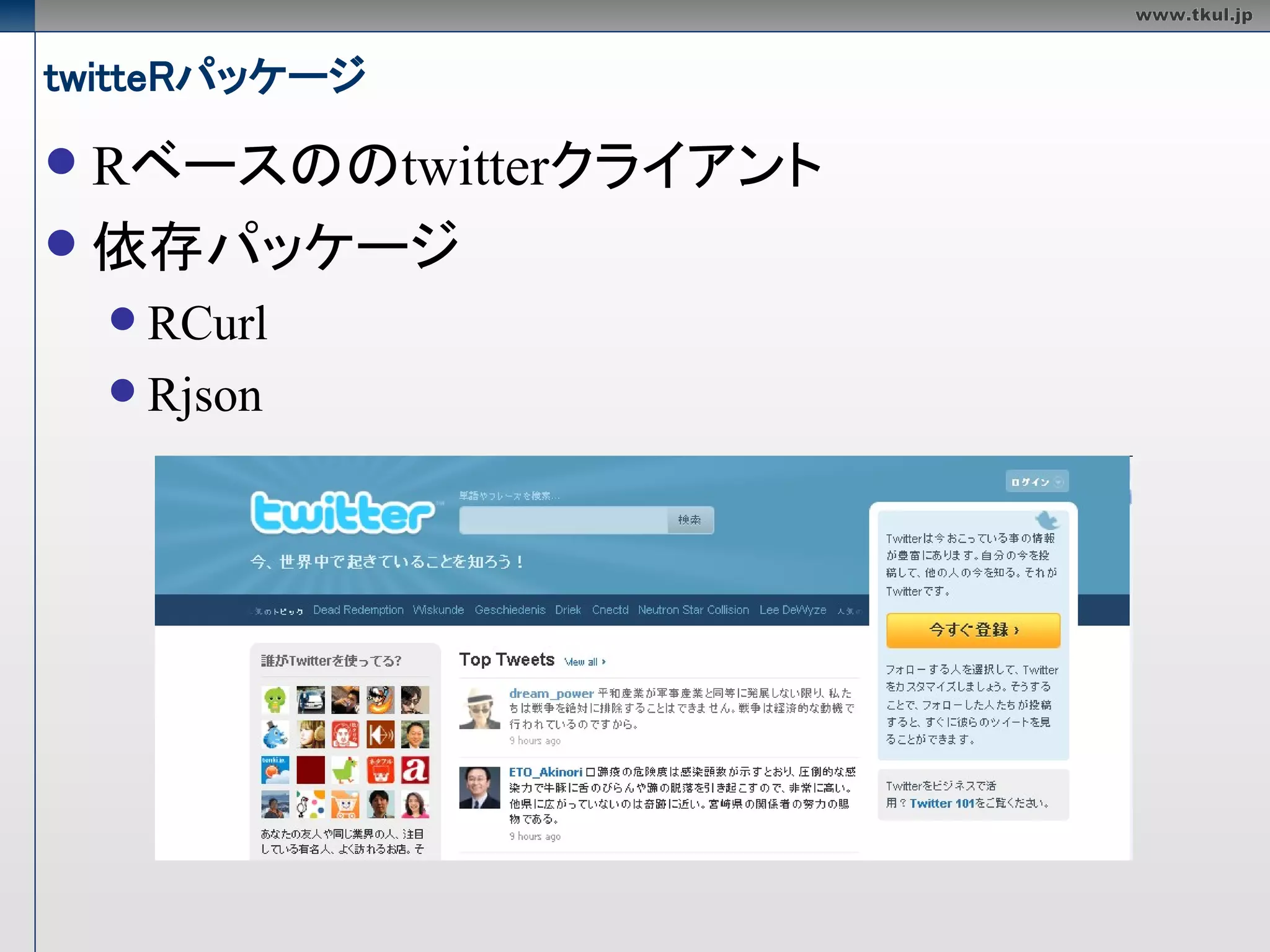1270x952 pixels.
Task: Select the orange smiling shopping cart avatar
Action: (345, 804)
